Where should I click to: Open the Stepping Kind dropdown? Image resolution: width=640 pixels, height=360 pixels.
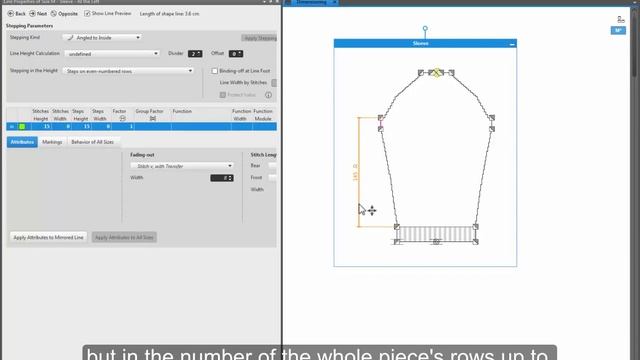pos(102,38)
